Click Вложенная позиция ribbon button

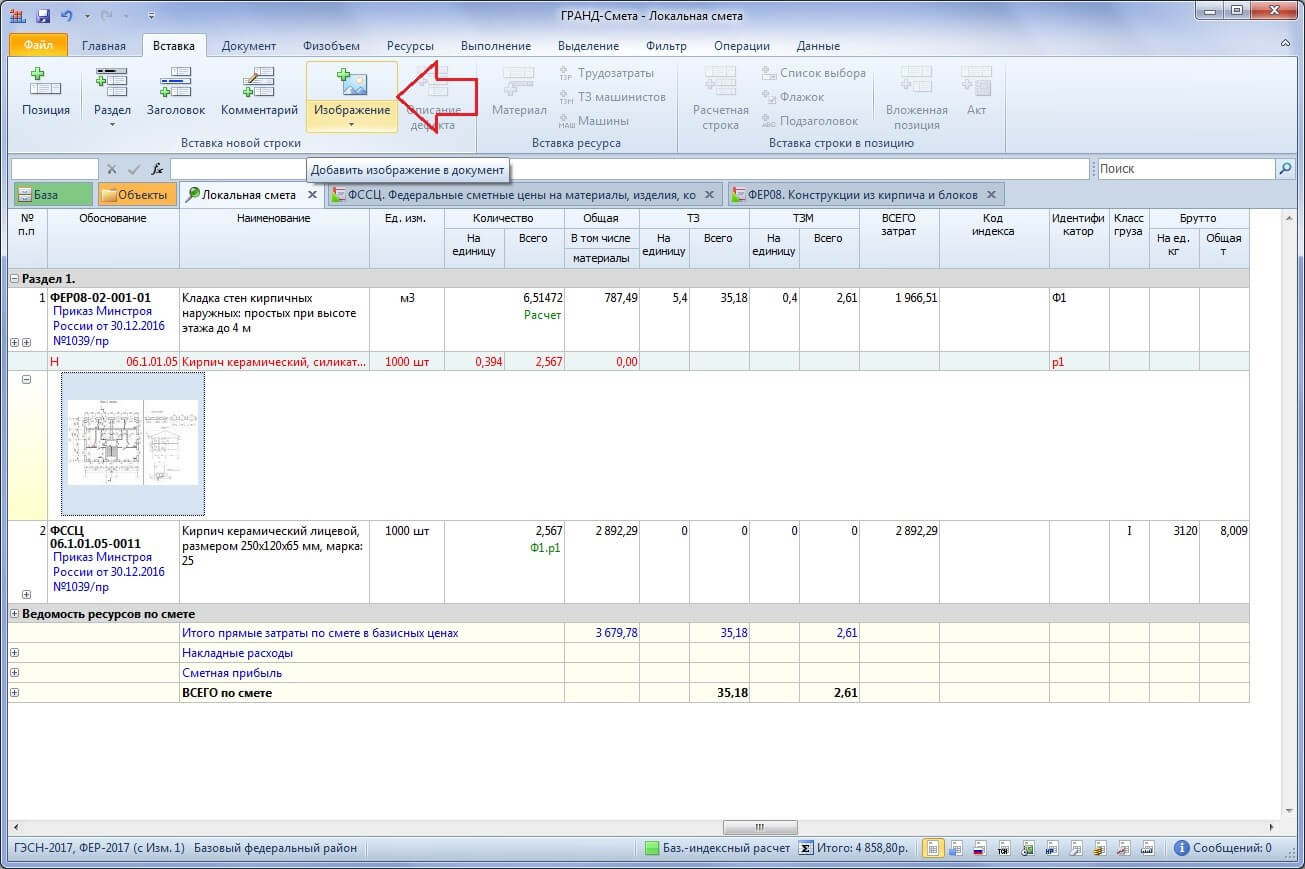916,98
